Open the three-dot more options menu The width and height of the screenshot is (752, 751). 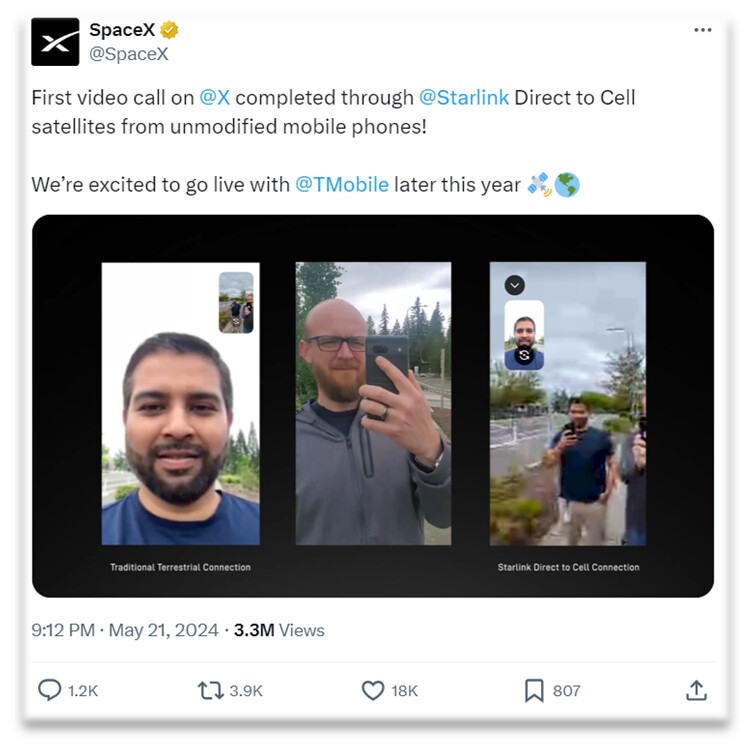point(703,30)
